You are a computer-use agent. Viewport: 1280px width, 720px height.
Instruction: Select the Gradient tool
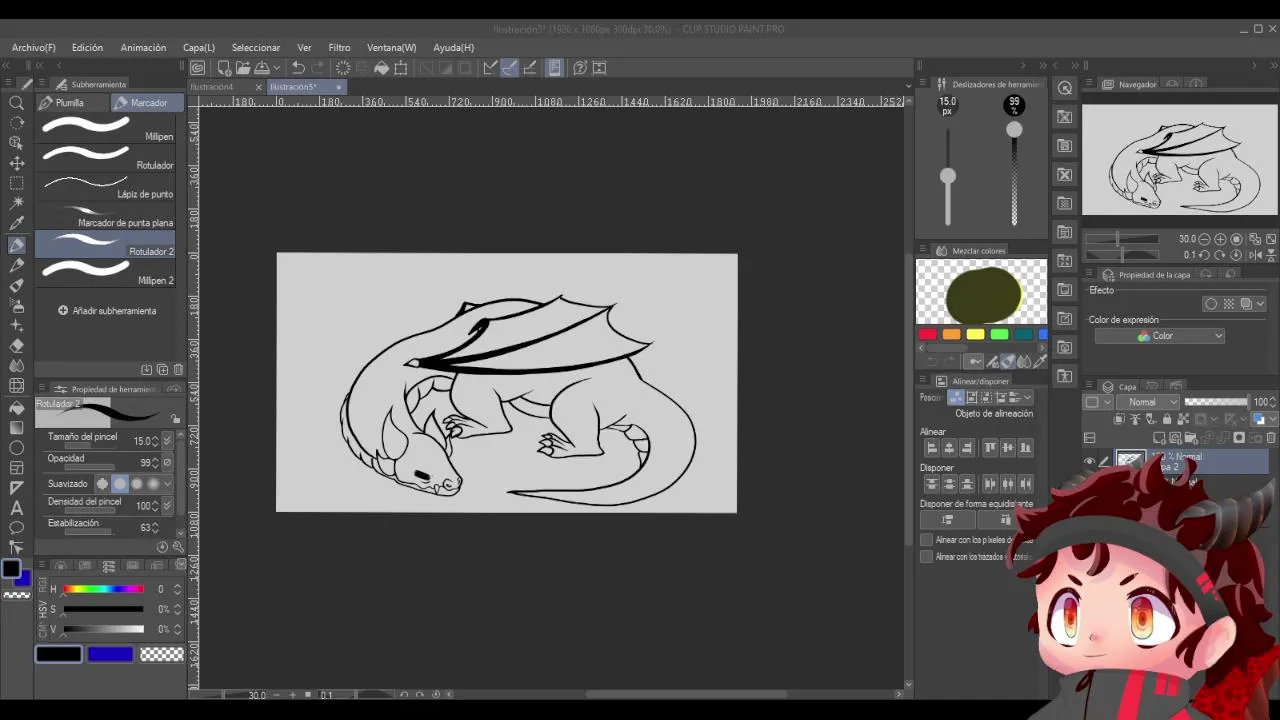coord(17,427)
